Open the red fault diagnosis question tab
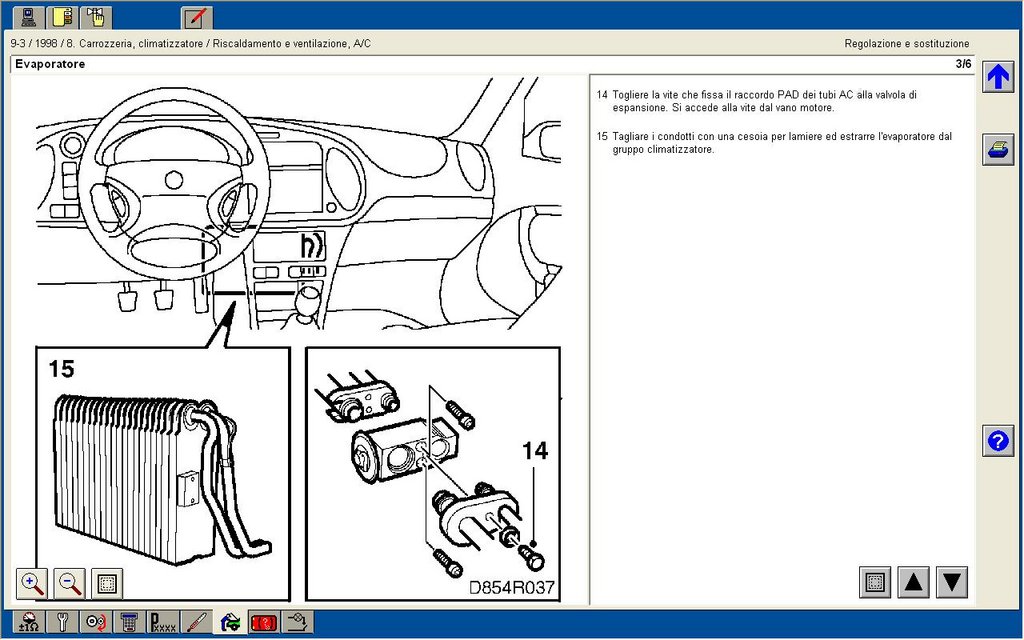The height and width of the screenshot is (640, 1024). coord(263,622)
